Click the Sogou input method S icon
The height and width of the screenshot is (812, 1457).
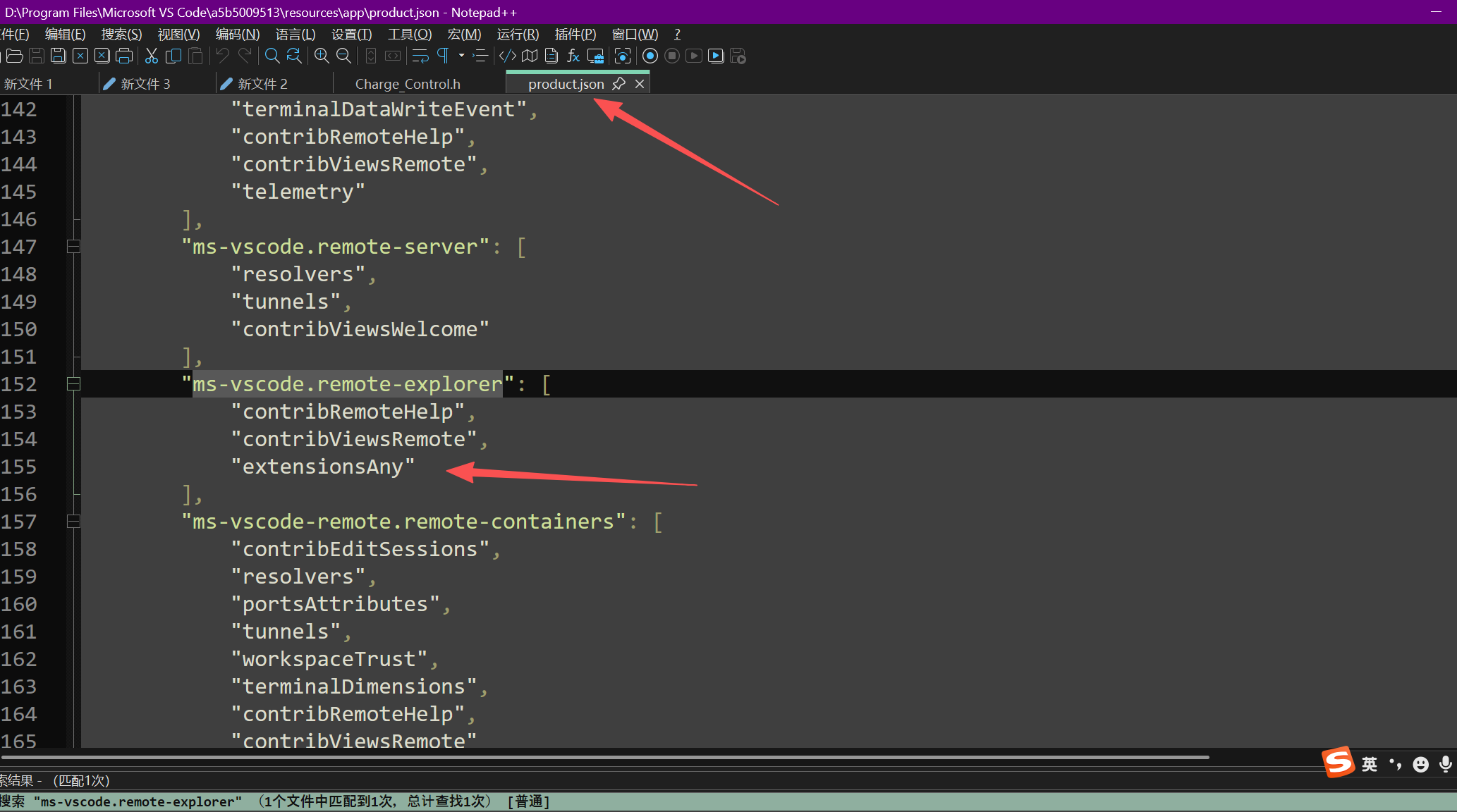1338,763
